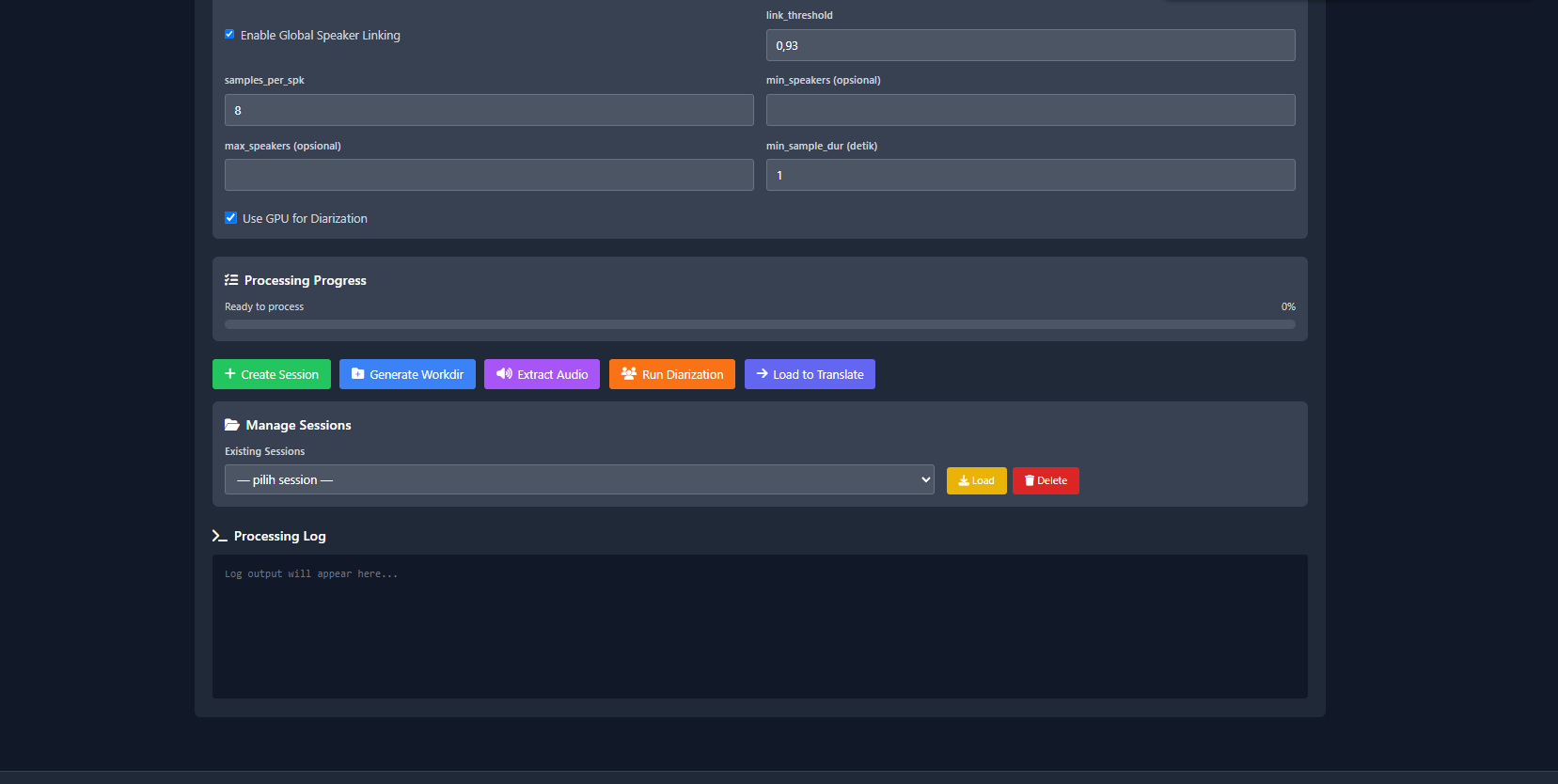The height and width of the screenshot is (784, 1558).
Task: Uncheck Use GPU for Diarization
Action: click(x=231, y=218)
